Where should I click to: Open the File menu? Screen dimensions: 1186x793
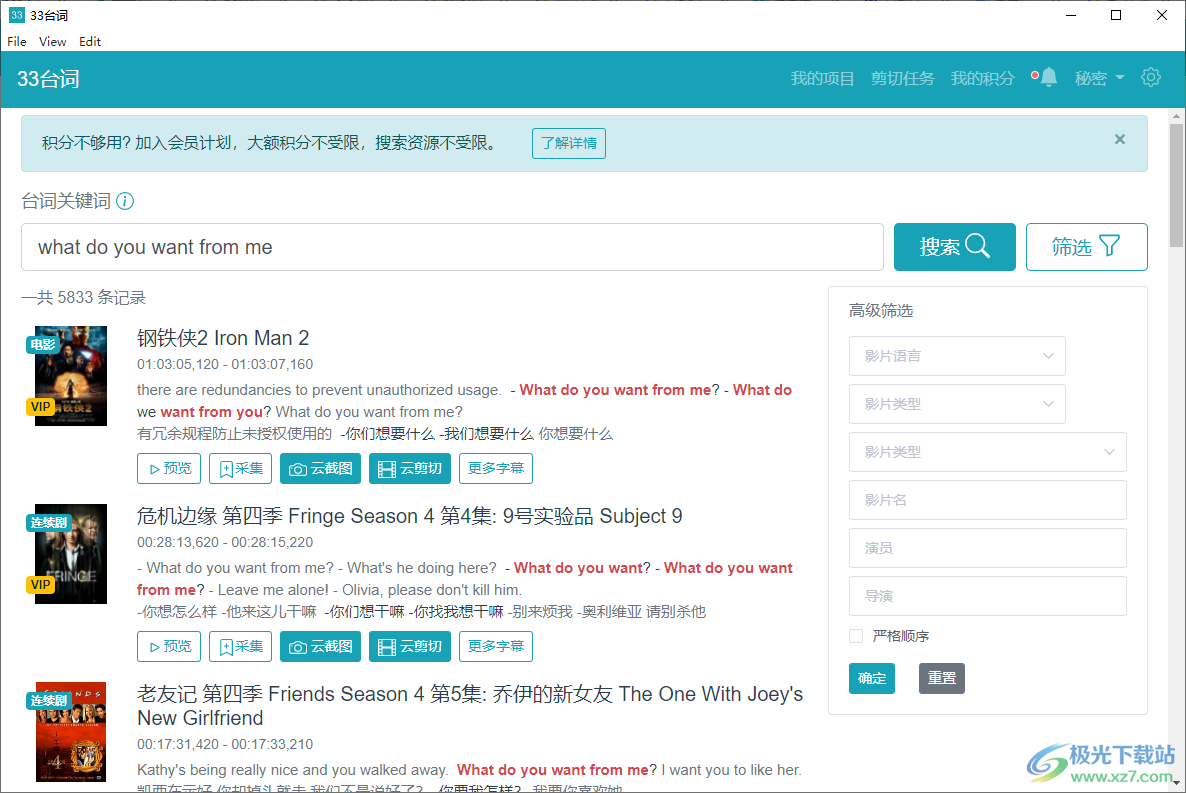coord(17,42)
